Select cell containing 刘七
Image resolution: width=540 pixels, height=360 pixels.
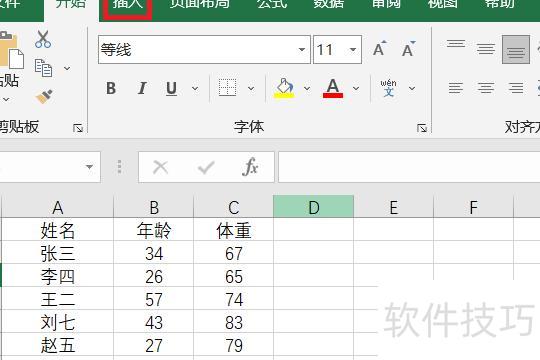(58, 322)
